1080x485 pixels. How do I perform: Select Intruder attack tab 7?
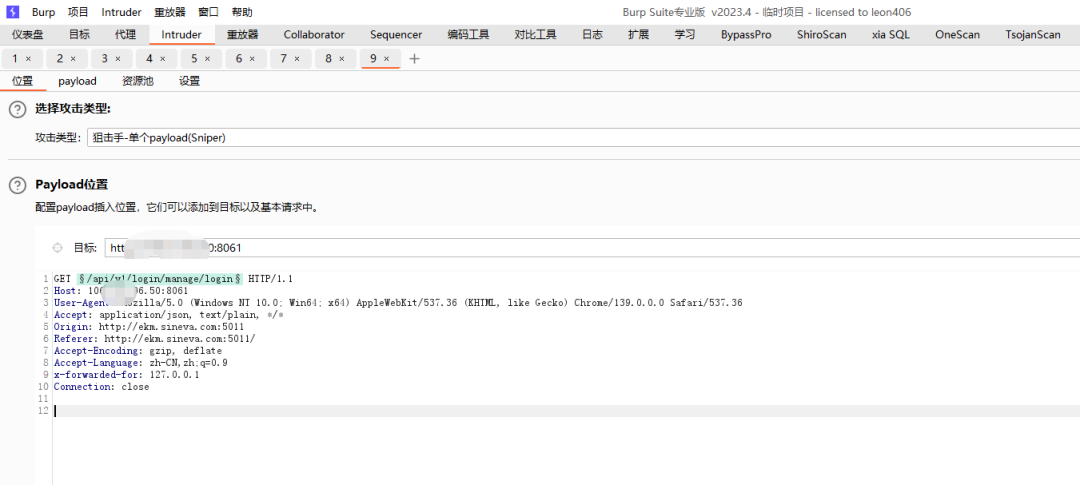pos(284,59)
